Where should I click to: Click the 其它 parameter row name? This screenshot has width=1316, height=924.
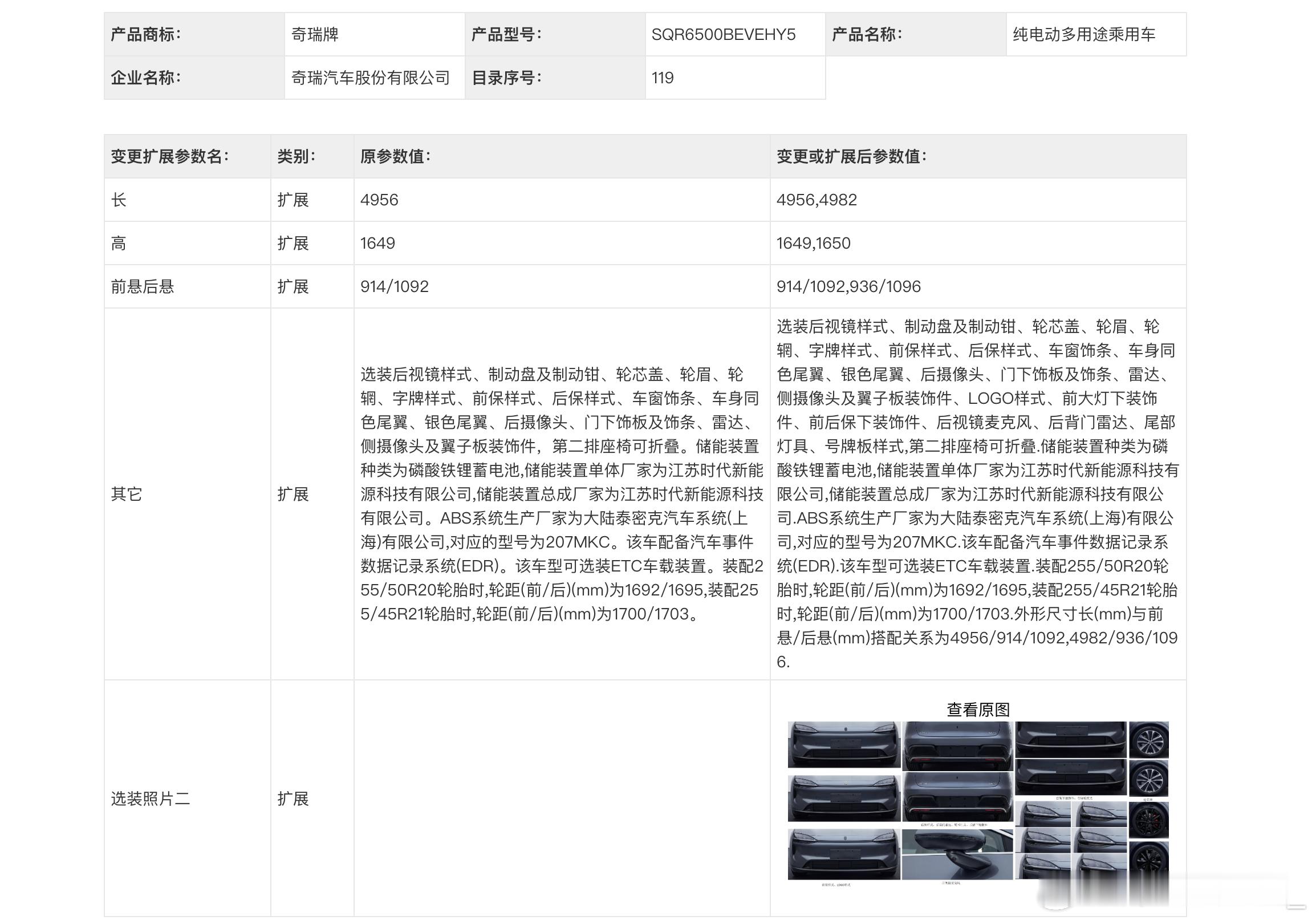tap(127, 493)
